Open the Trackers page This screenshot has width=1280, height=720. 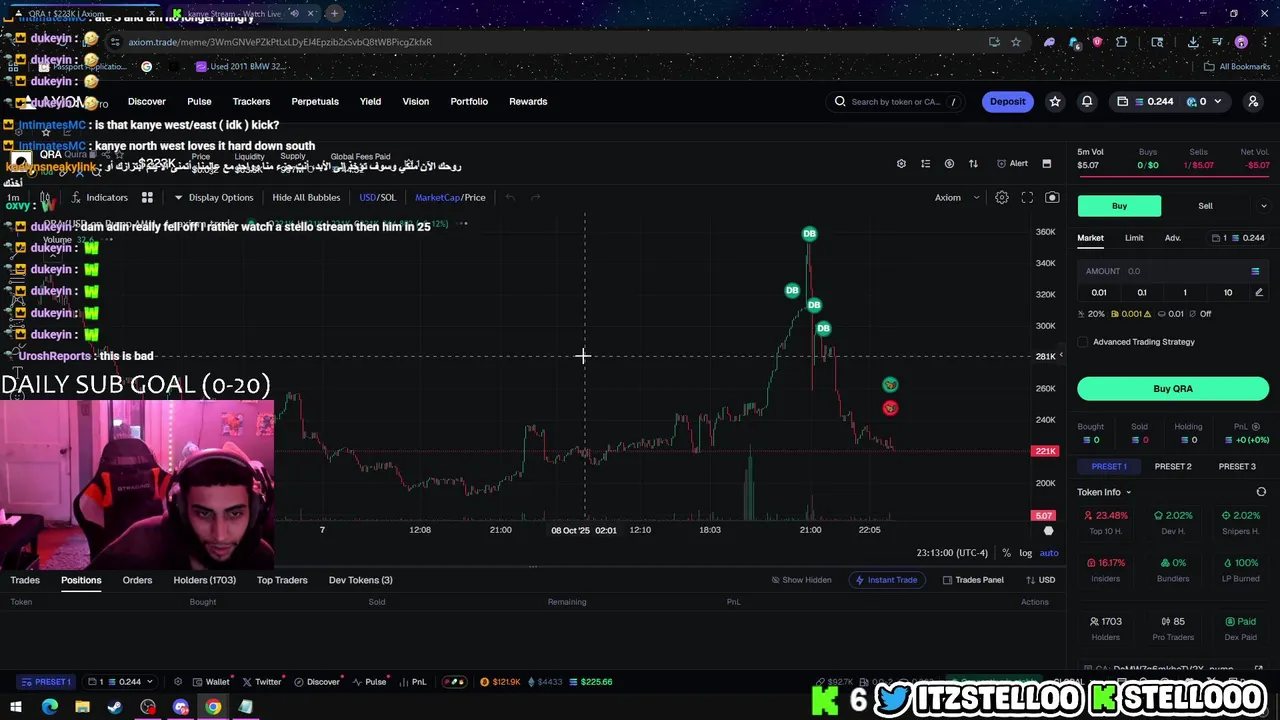pyautogui.click(x=251, y=101)
